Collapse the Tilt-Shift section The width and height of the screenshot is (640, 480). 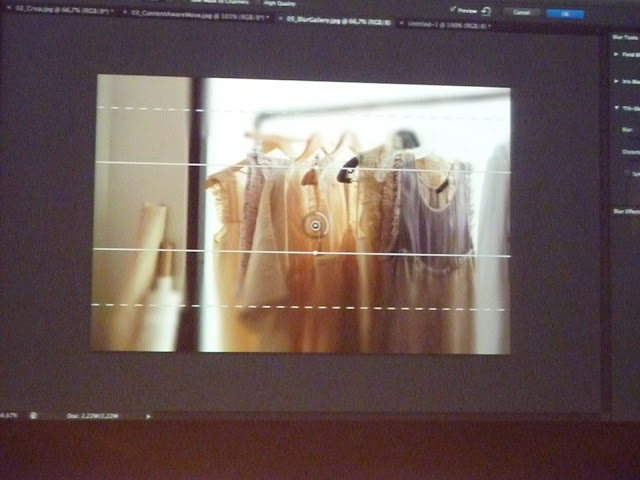(x=616, y=108)
